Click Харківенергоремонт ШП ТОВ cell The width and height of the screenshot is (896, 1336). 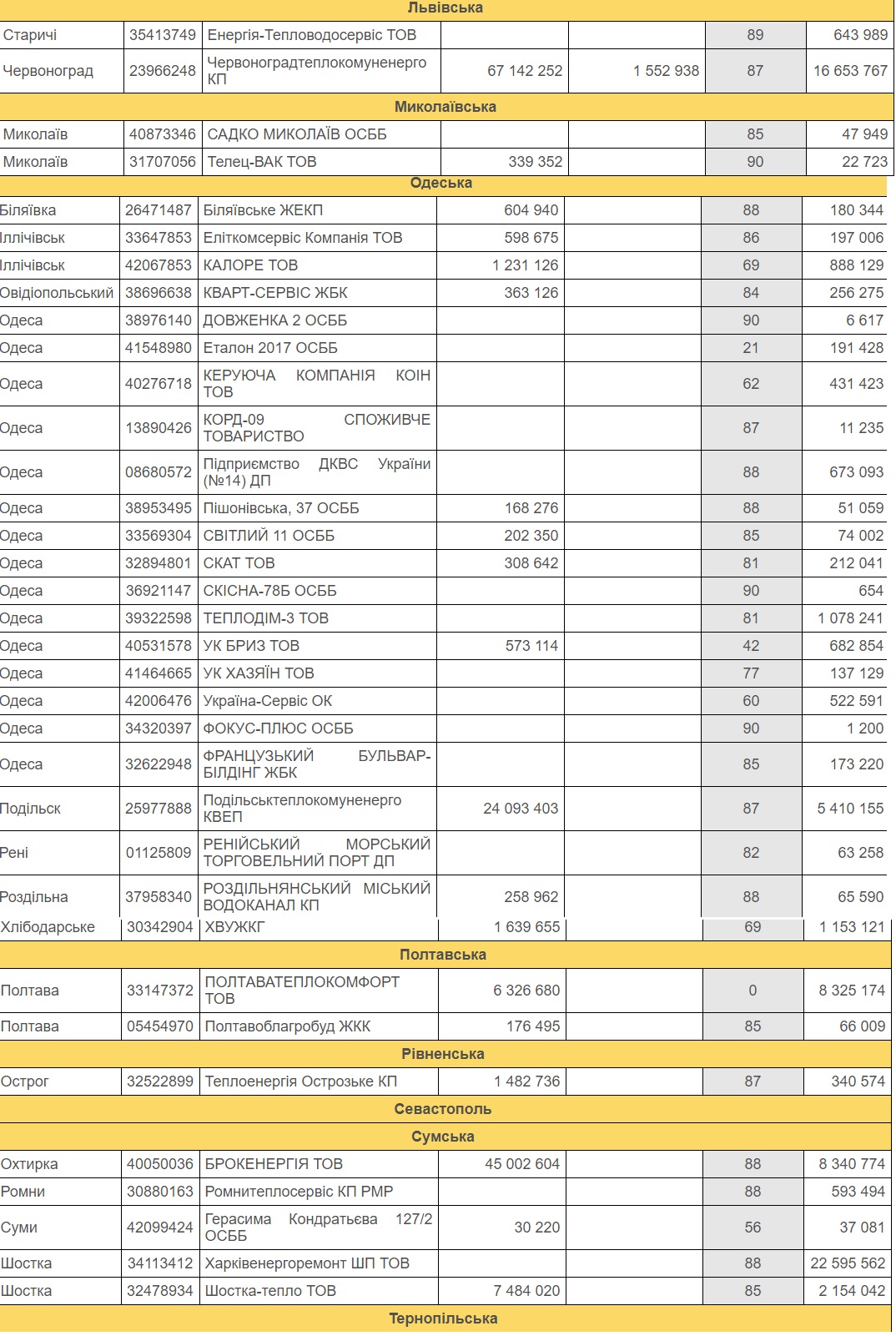pyautogui.click(x=320, y=1263)
